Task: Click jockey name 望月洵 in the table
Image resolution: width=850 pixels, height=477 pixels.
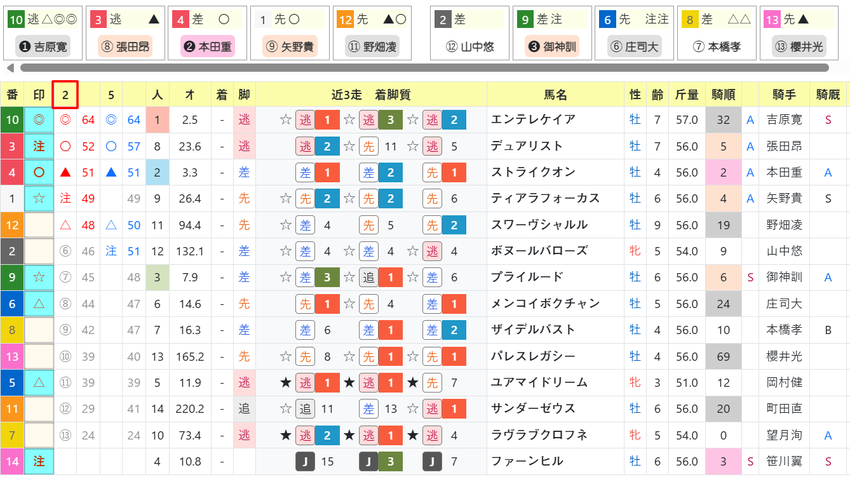Action: (x=783, y=435)
